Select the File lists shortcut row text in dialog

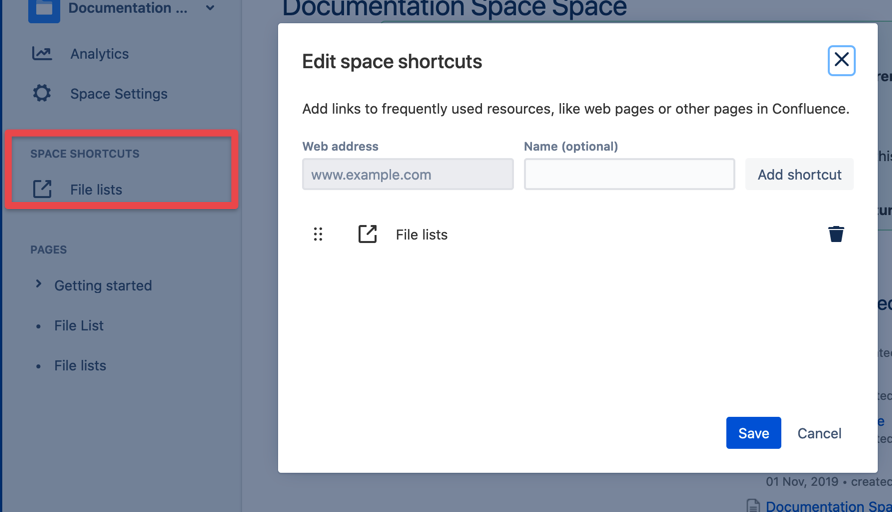pyautogui.click(x=422, y=234)
